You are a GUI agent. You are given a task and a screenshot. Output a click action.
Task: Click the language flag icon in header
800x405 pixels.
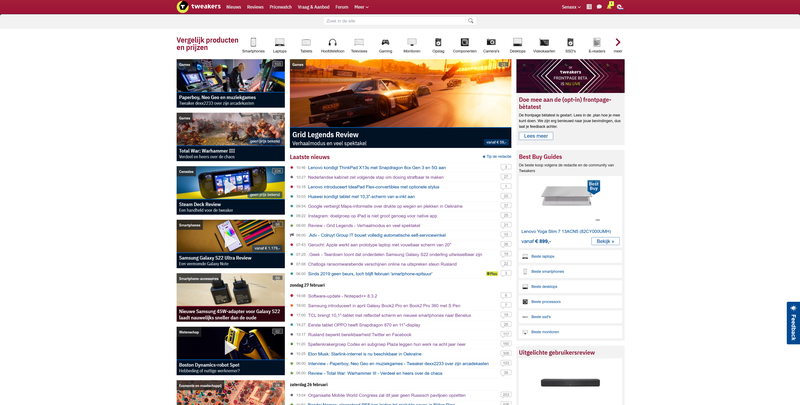(x=620, y=7)
